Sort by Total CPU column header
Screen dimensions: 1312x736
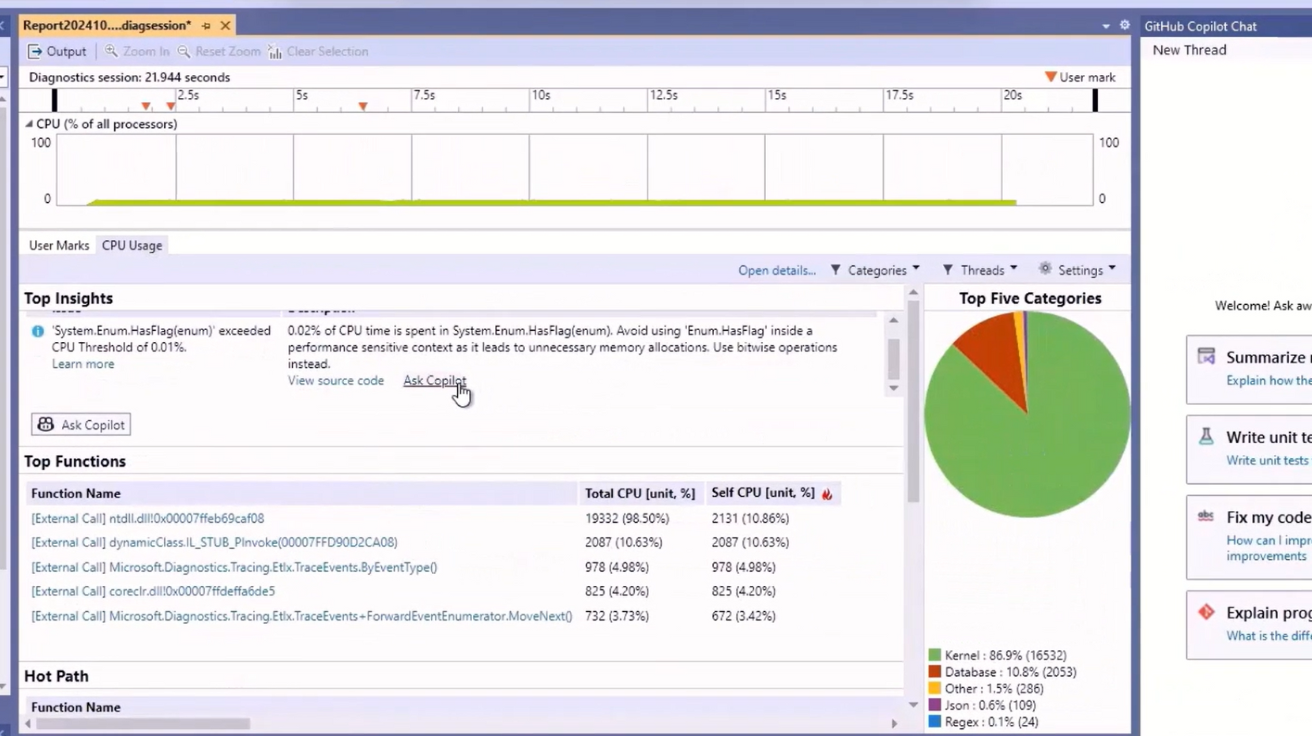click(640, 493)
